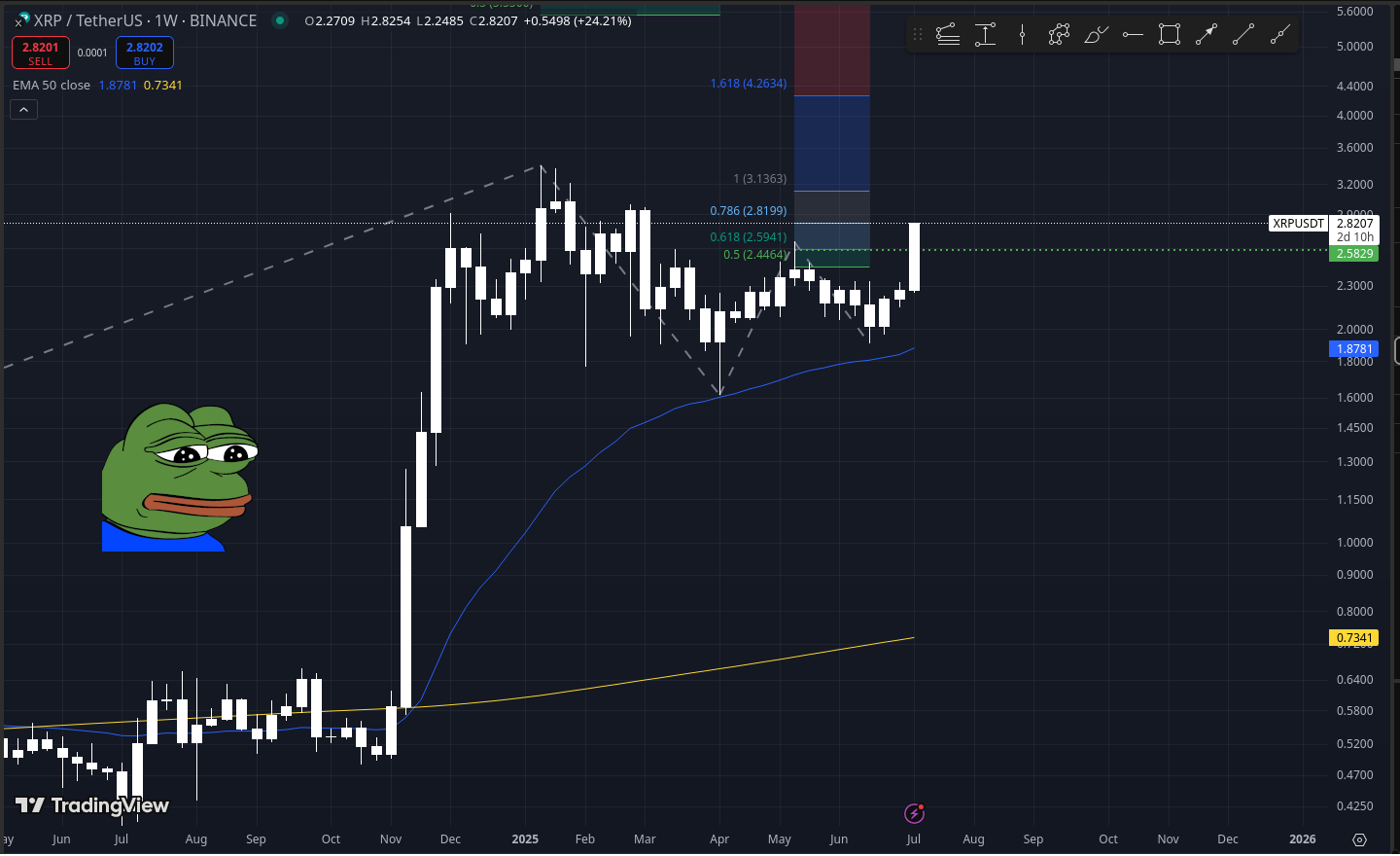This screenshot has height=856, width=1400.
Task: Click the green market status dot
Action: (280, 20)
